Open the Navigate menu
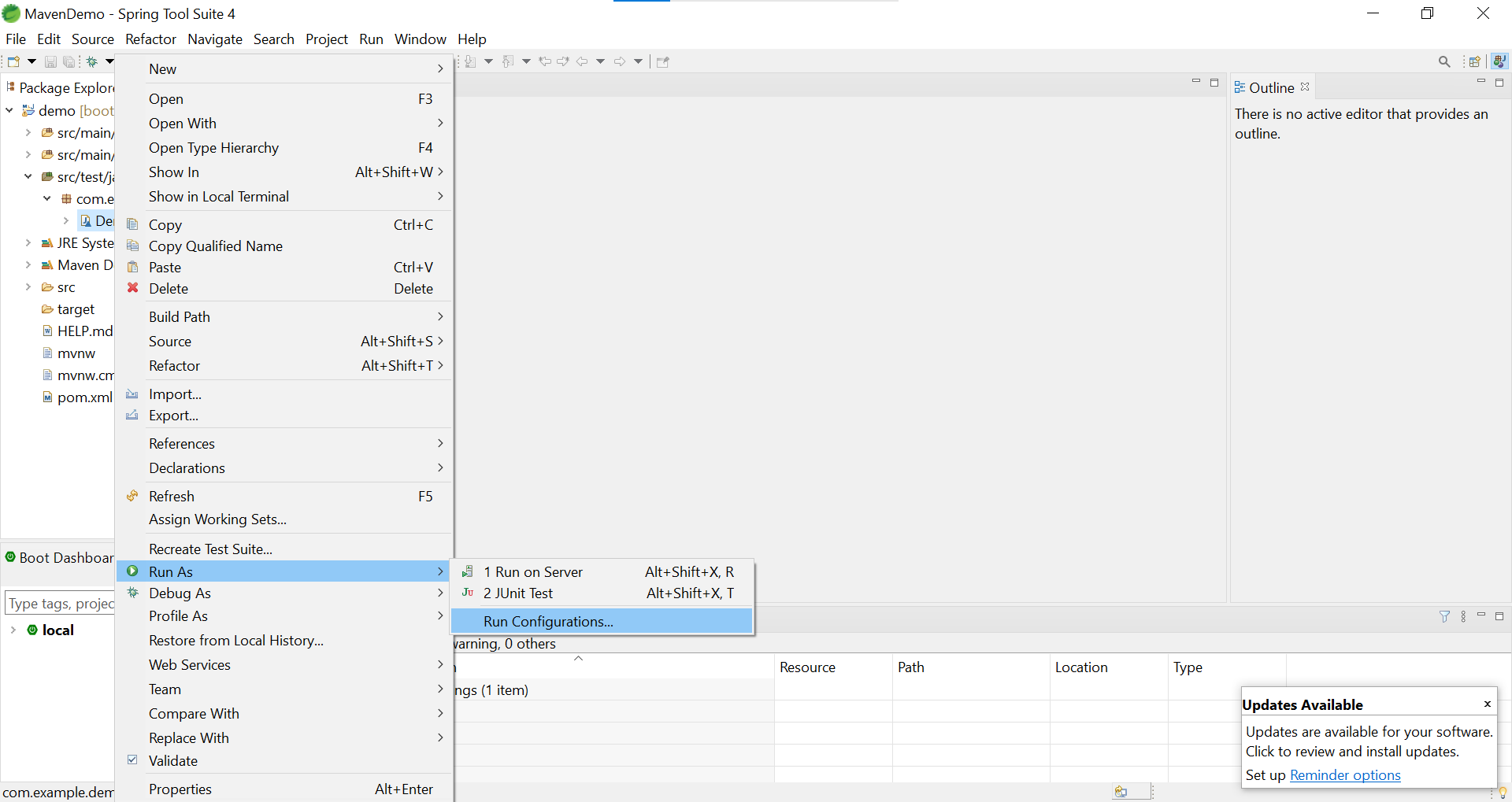The height and width of the screenshot is (802, 1512). [215, 39]
